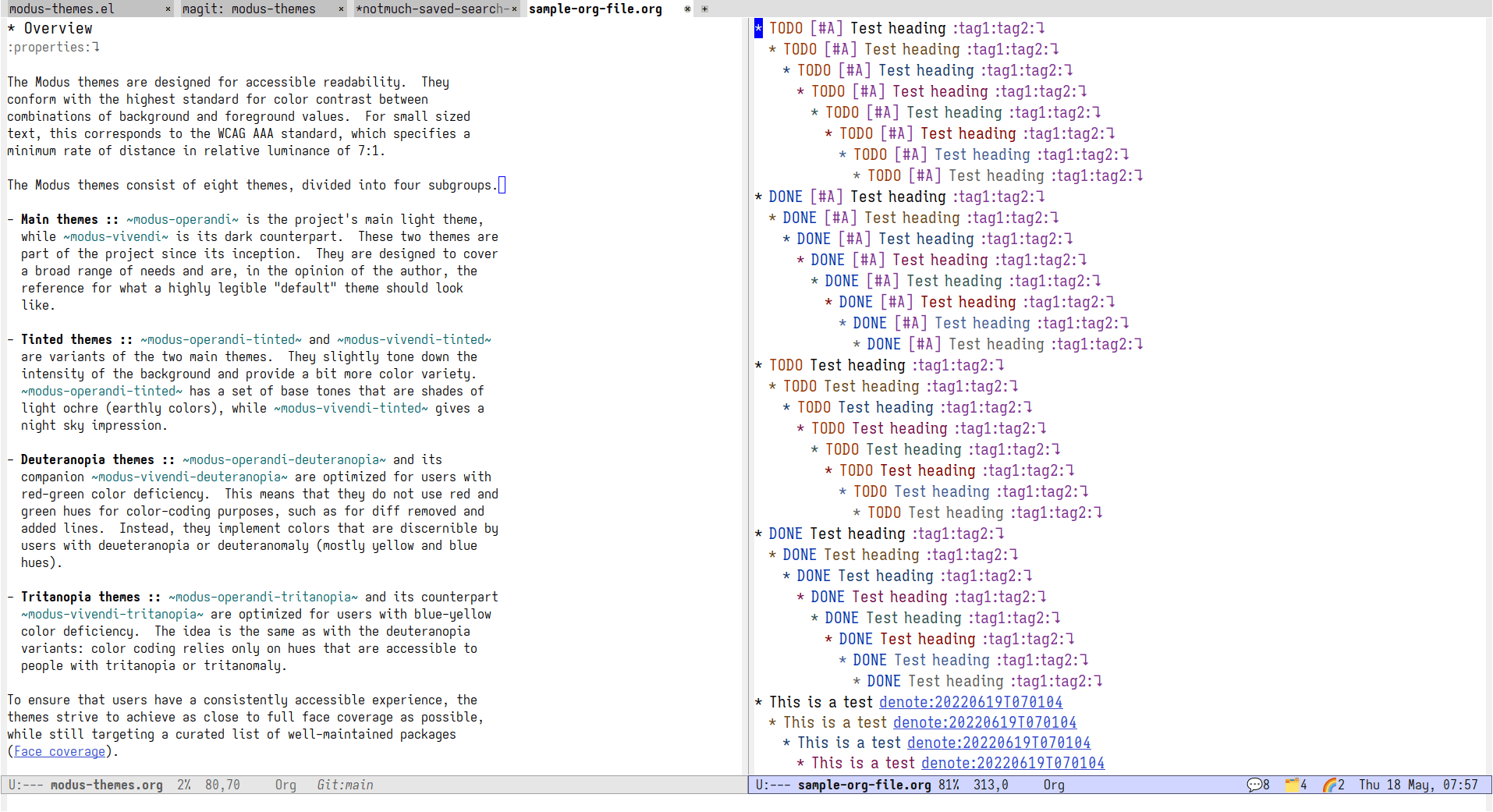Click the Org major mode in right mode line

click(1054, 785)
